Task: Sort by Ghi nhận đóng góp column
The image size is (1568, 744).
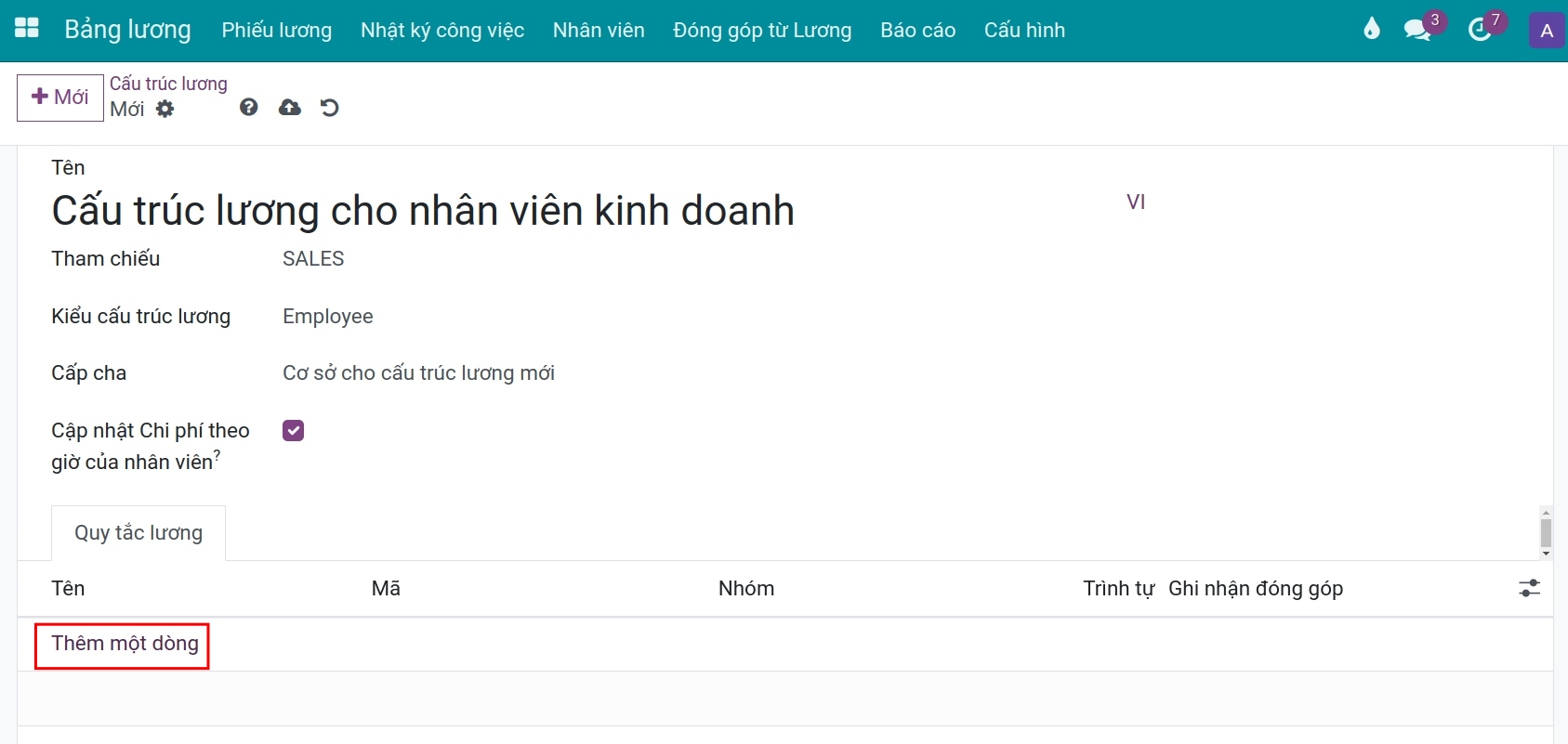Action: 1256,589
